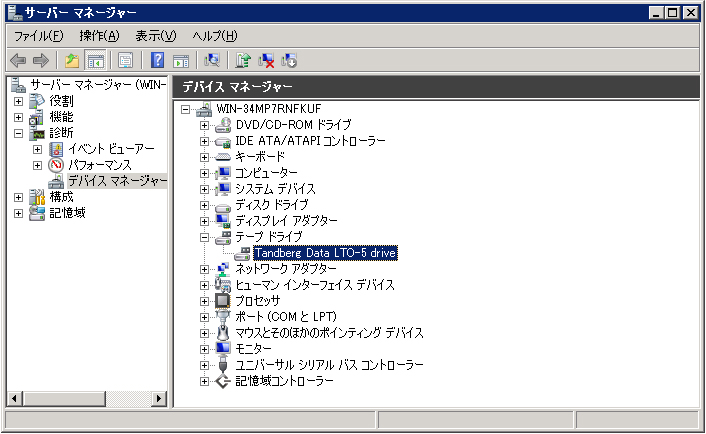The height and width of the screenshot is (434, 706).
Task: Open the 操作(A) menu
Action: 99,36
